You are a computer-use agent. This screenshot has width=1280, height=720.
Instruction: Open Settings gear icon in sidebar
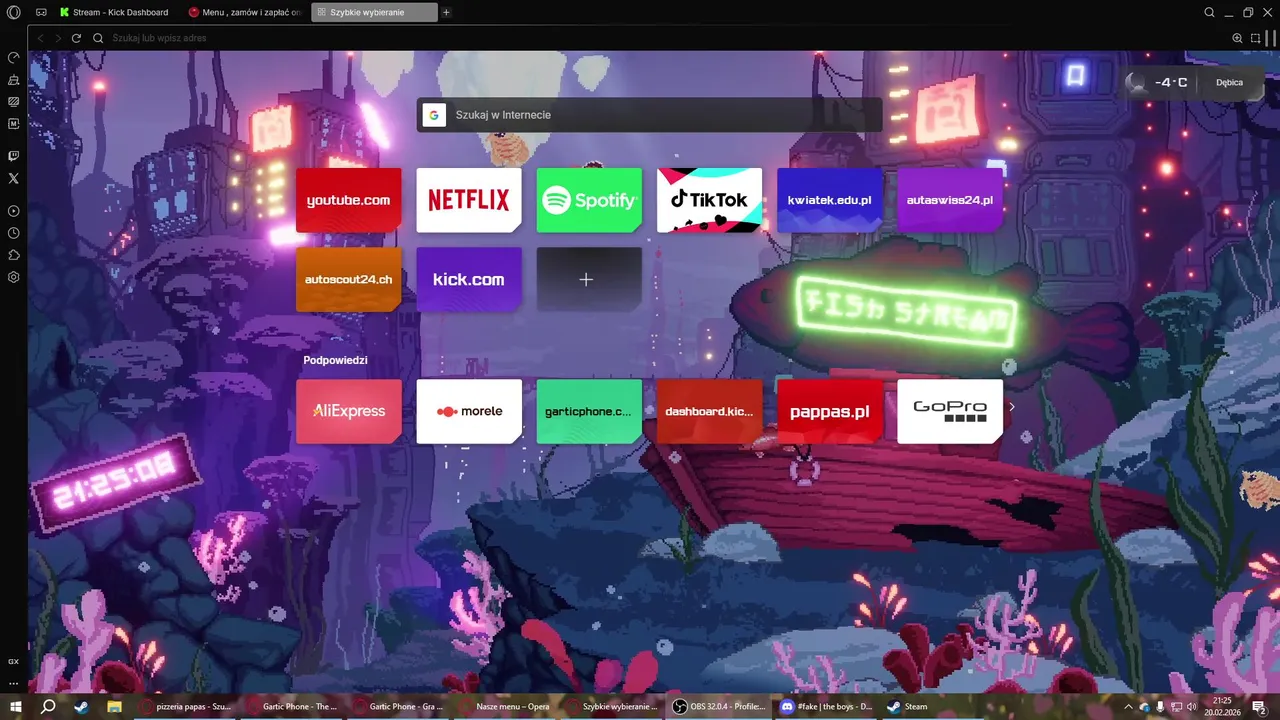tap(13, 277)
